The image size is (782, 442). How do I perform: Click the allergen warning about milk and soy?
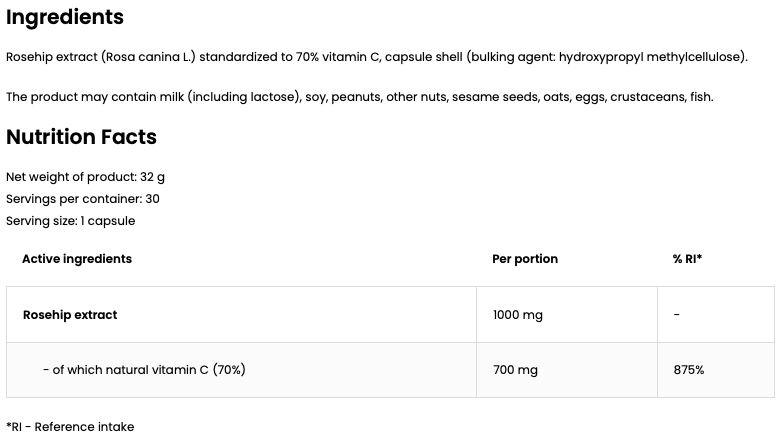pyautogui.click(x=359, y=97)
